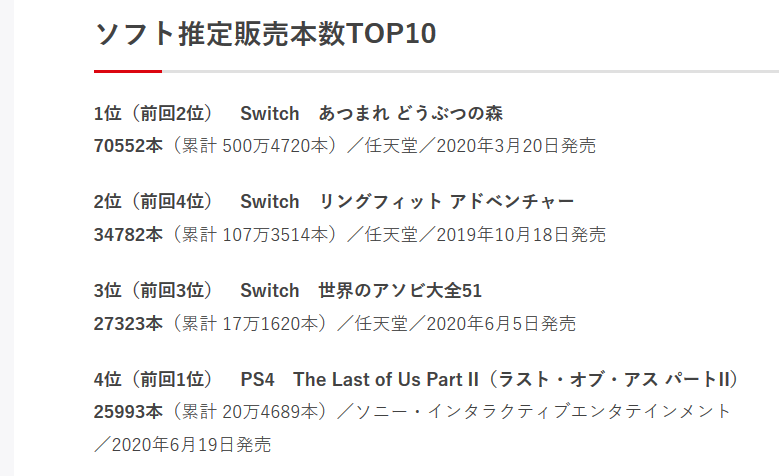Click the 25993本 sales figure

(128, 412)
